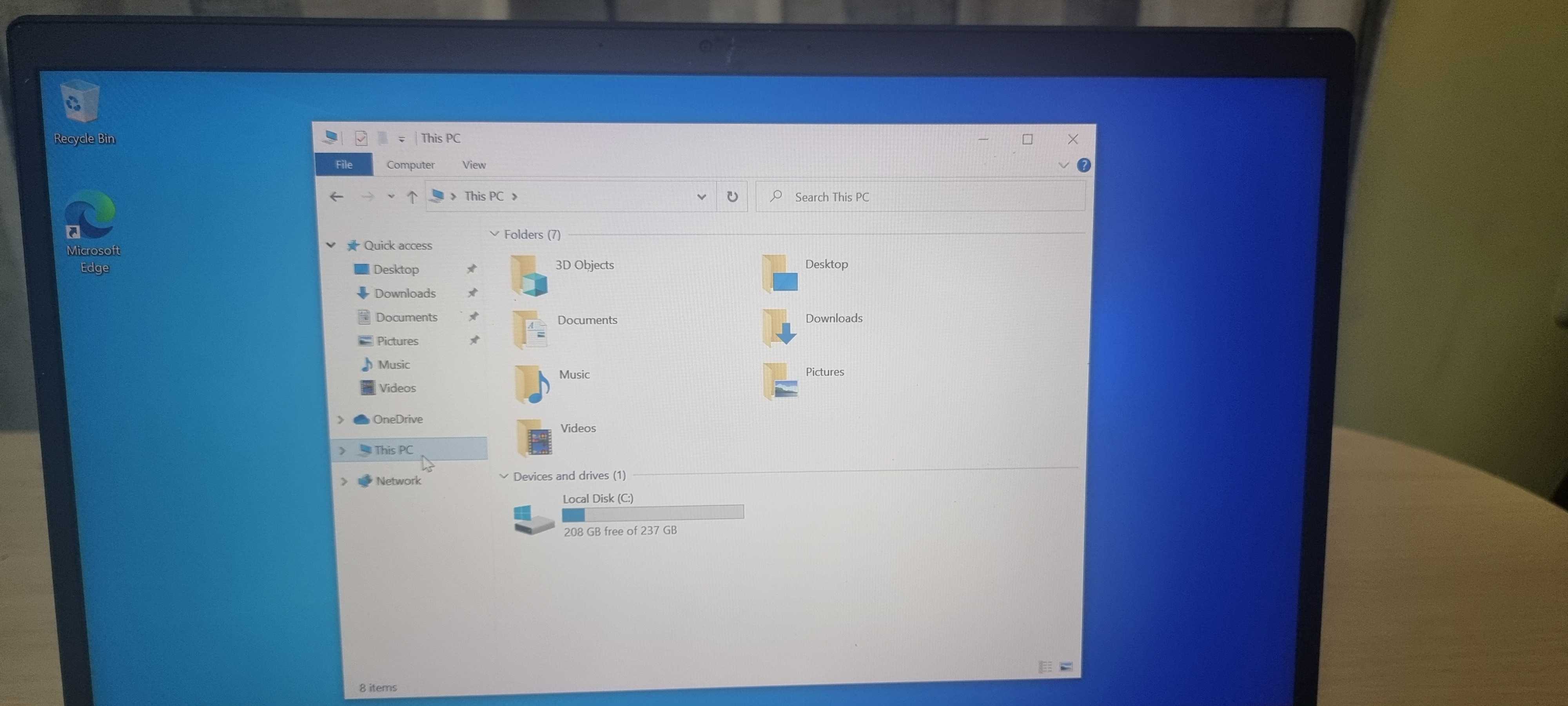
Task: Open the Videos folder in main pane
Action: click(534, 437)
